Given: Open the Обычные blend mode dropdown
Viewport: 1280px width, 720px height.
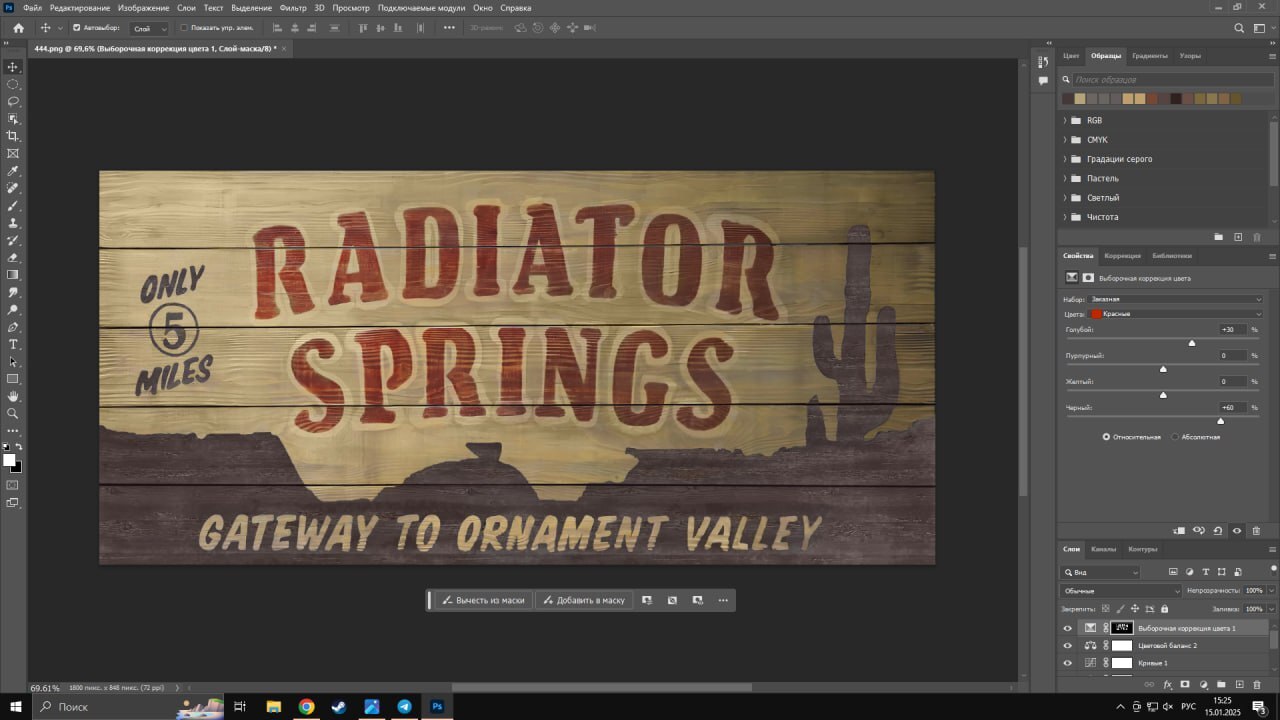Looking at the screenshot, I should point(1121,591).
